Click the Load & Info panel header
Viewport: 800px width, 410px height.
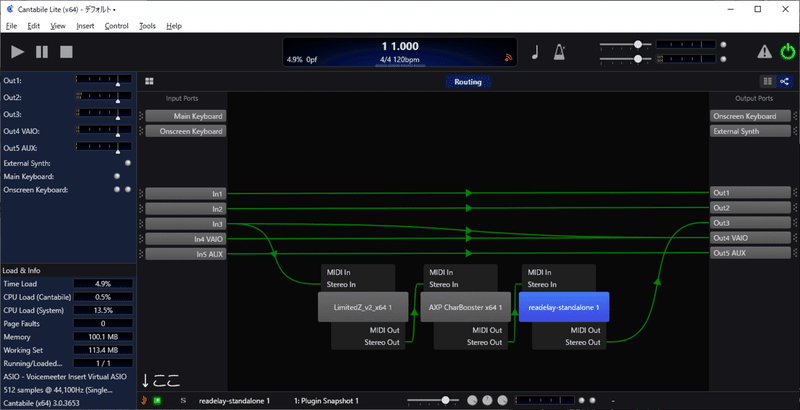point(68,271)
